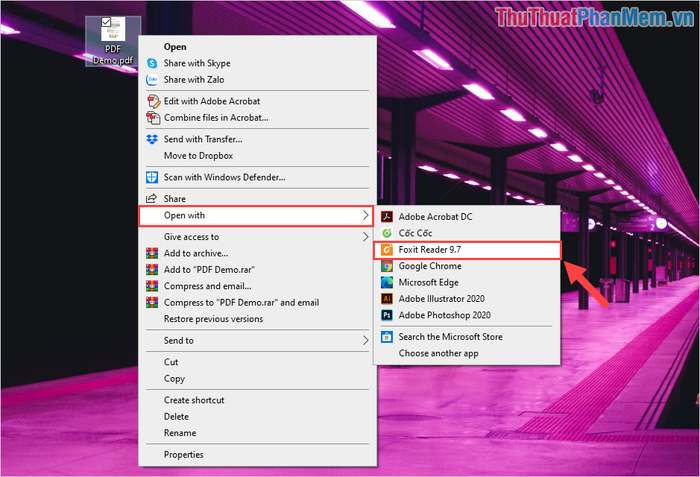Click WinRAR icon beside Add to archive

click(x=152, y=254)
